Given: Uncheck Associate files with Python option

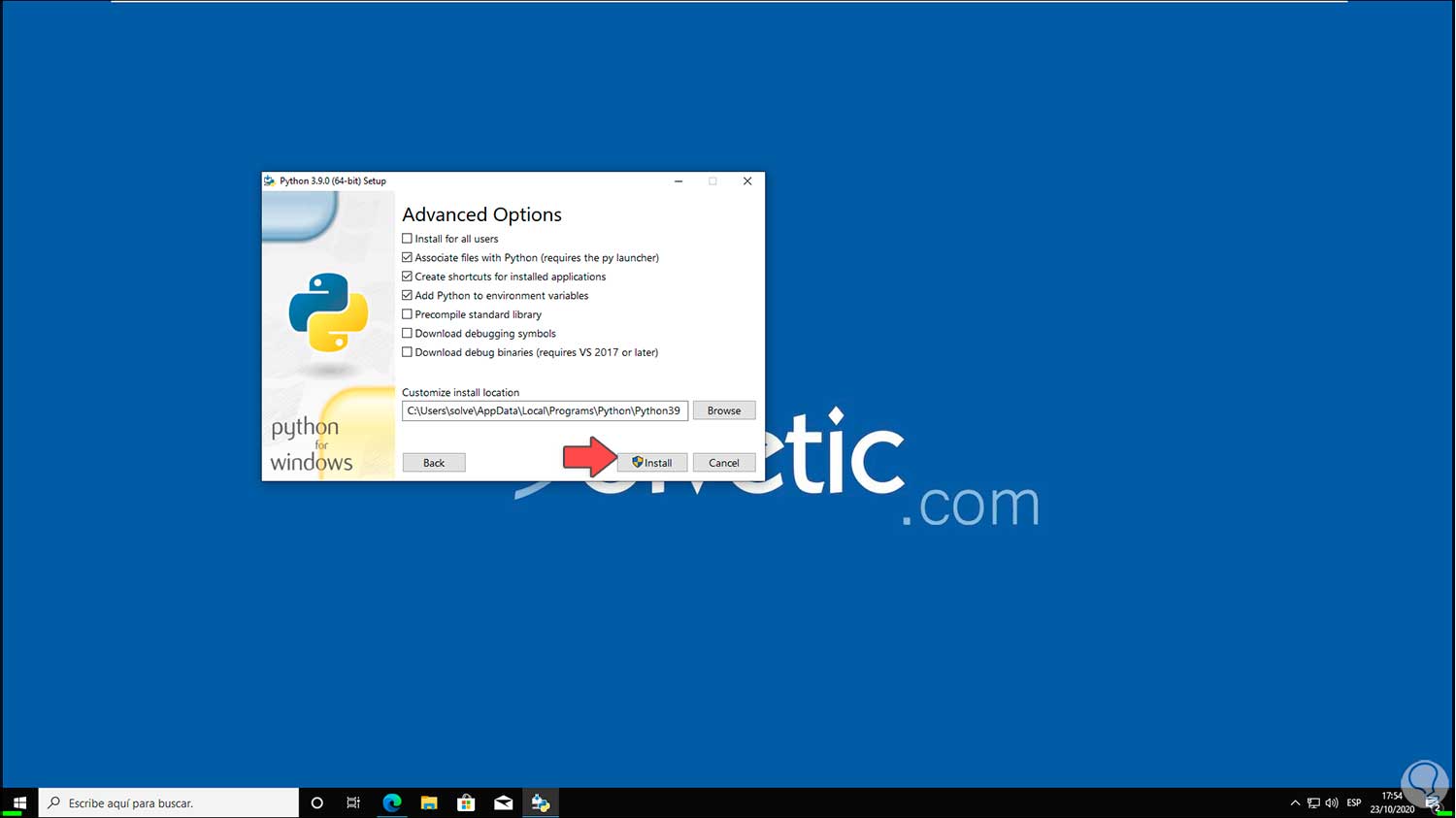Looking at the screenshot, I should 407,257.
